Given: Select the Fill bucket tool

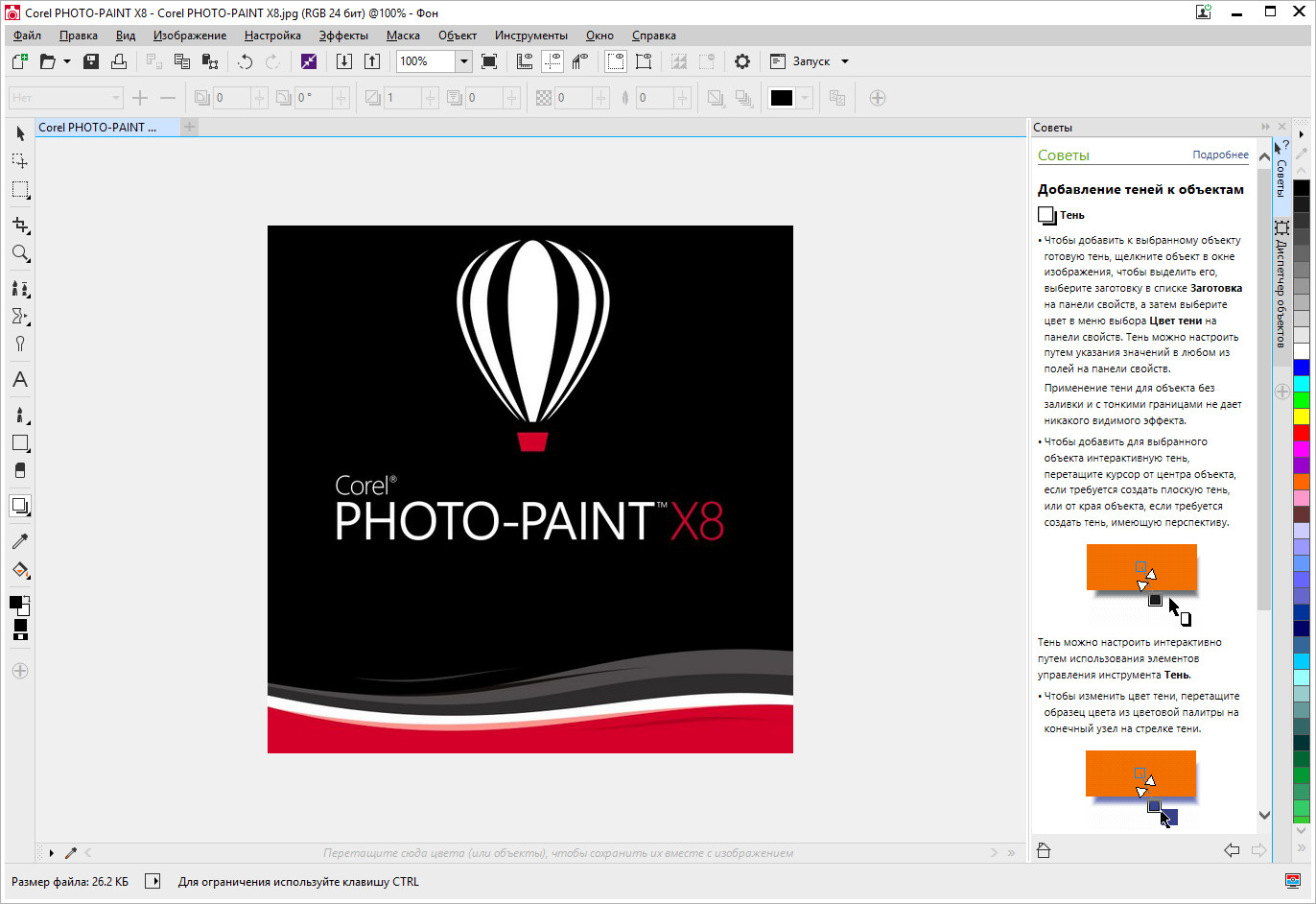Looking at the screenshot, I should click(x=20, y=571).
